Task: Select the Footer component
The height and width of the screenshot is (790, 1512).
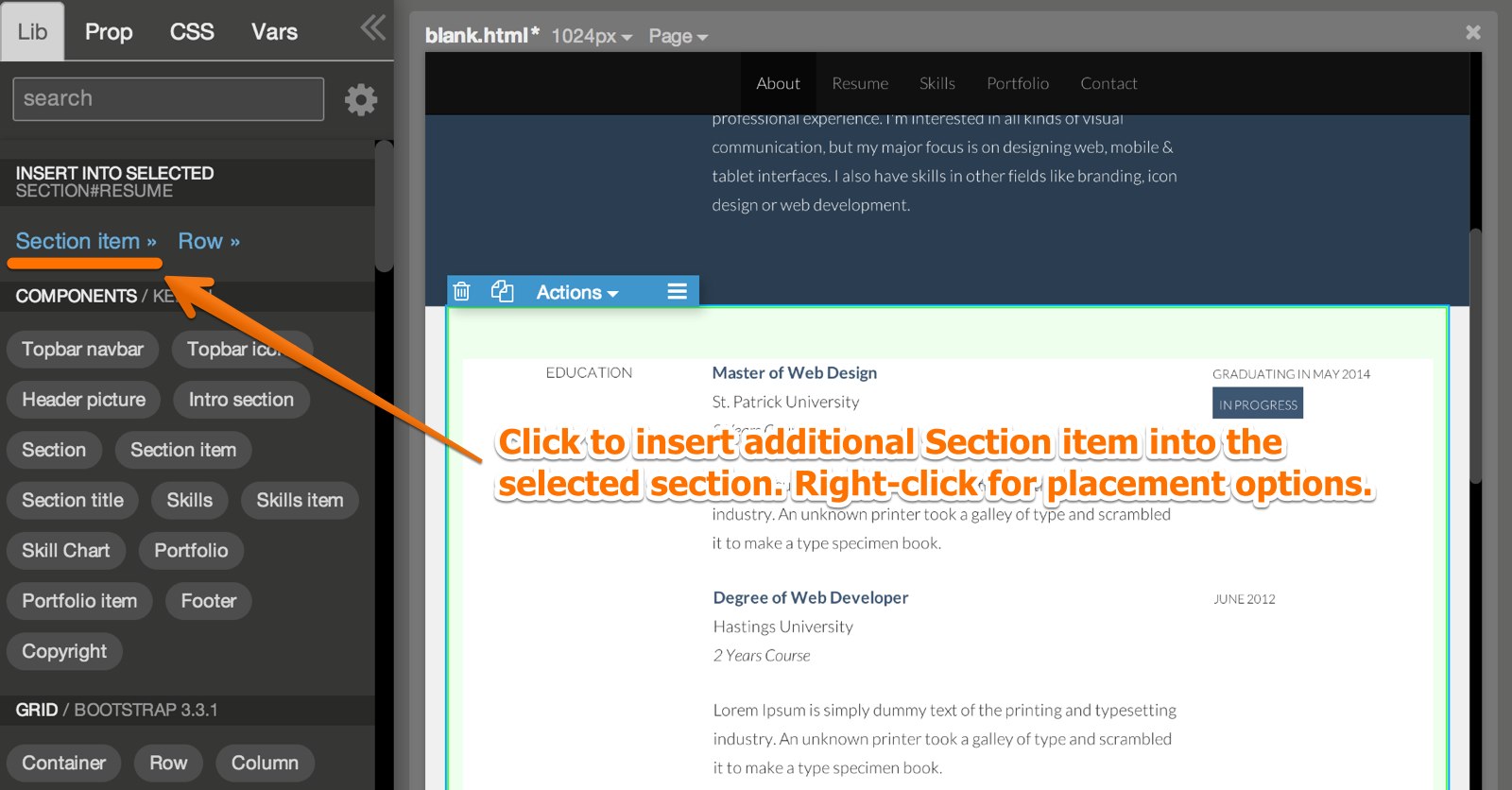Action: coord(208,601)
